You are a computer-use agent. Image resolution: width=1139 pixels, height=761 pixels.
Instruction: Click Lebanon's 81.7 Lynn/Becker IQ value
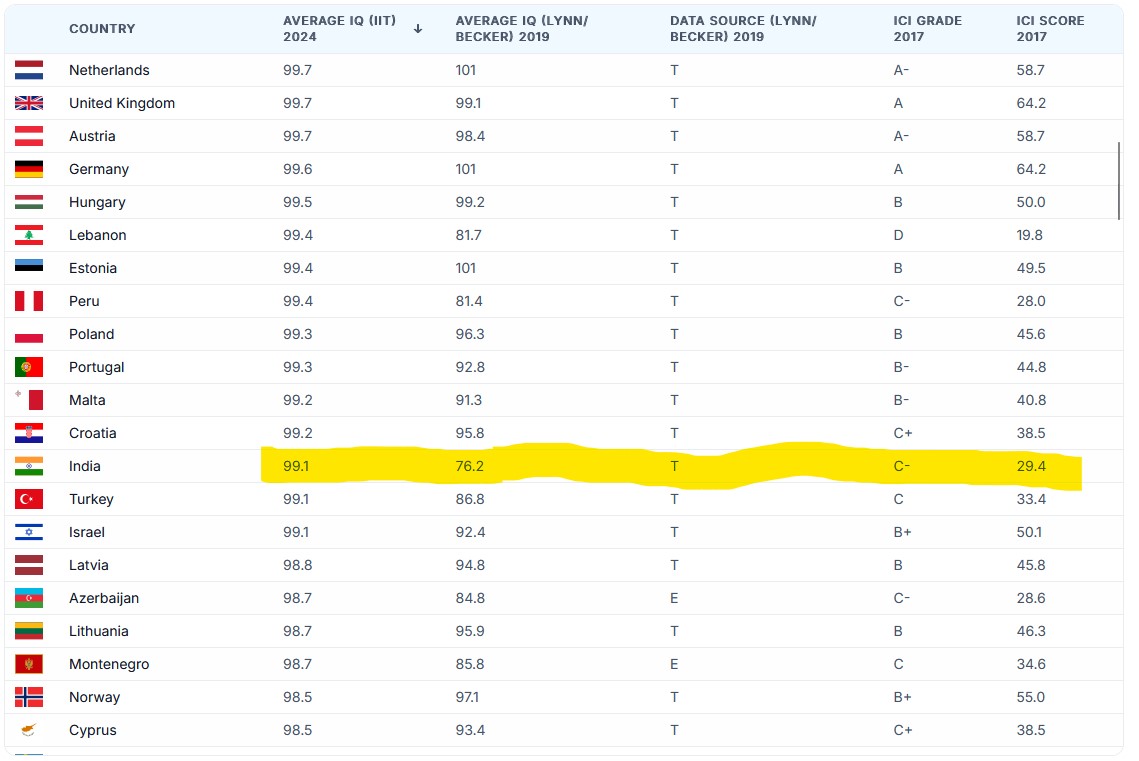pyautogui.click(x=469, y=235)
